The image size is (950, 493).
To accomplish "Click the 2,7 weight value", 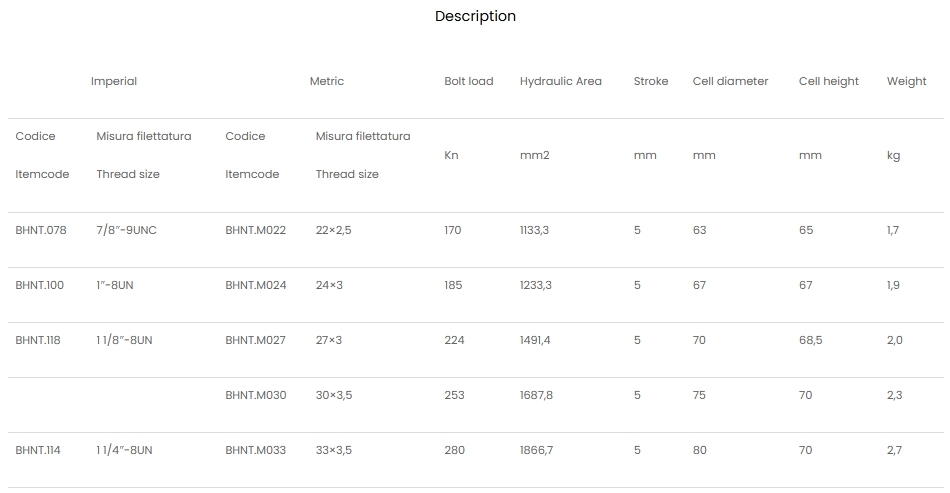I will coord(894,450).
